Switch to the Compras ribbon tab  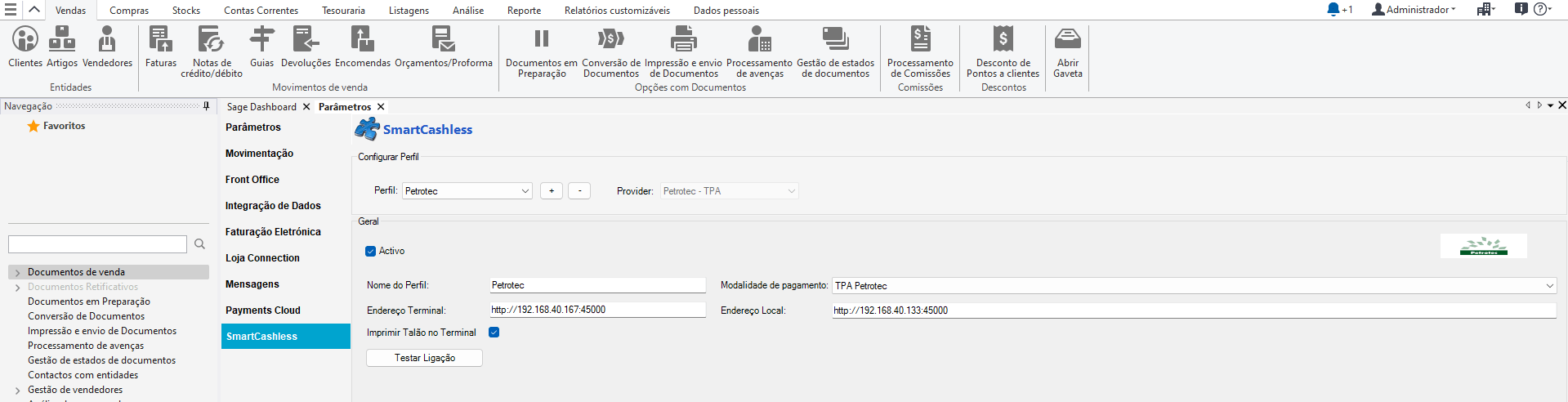point(129,11)
